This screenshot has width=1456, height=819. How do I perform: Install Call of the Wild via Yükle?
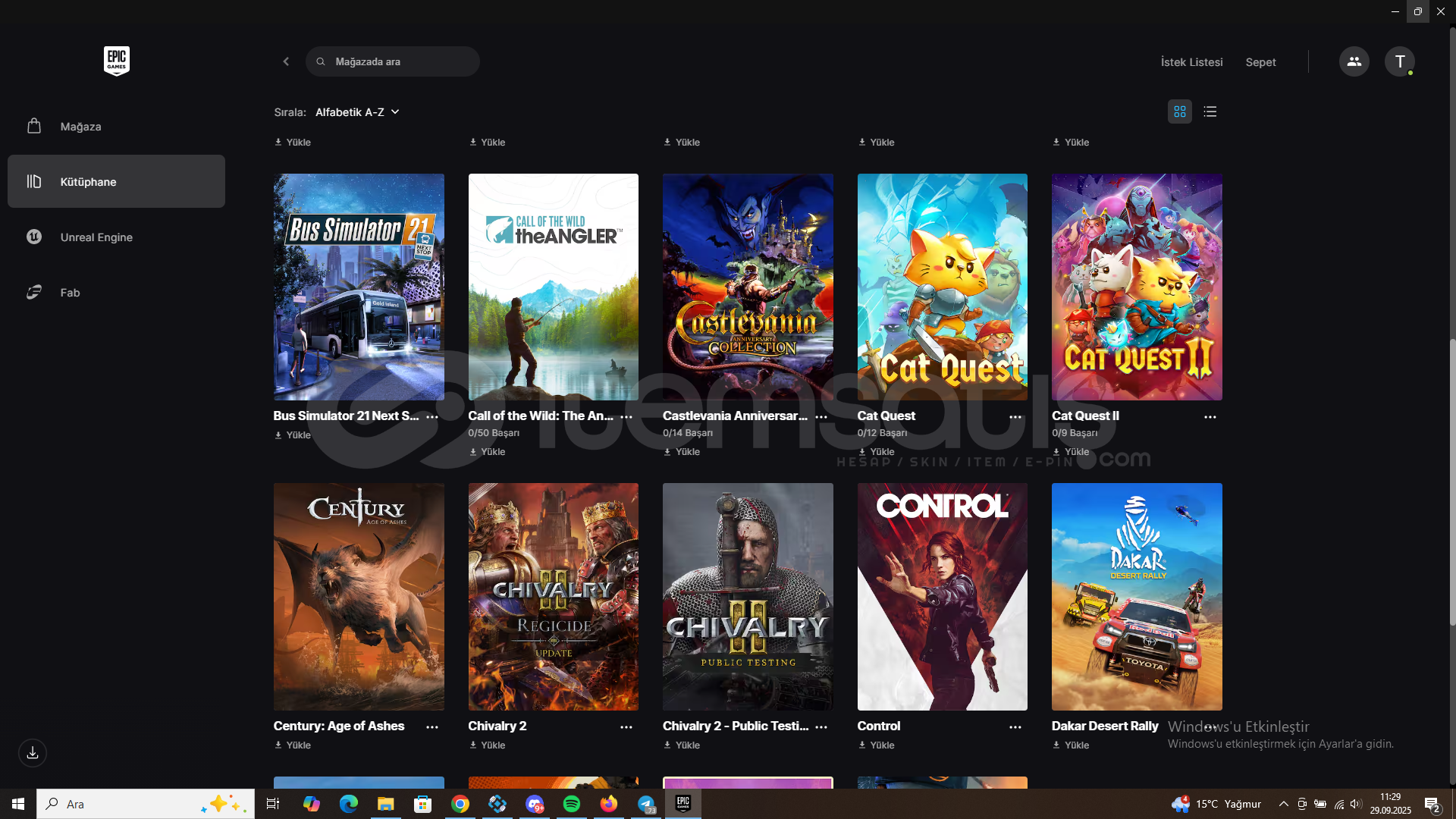point(487,452)
